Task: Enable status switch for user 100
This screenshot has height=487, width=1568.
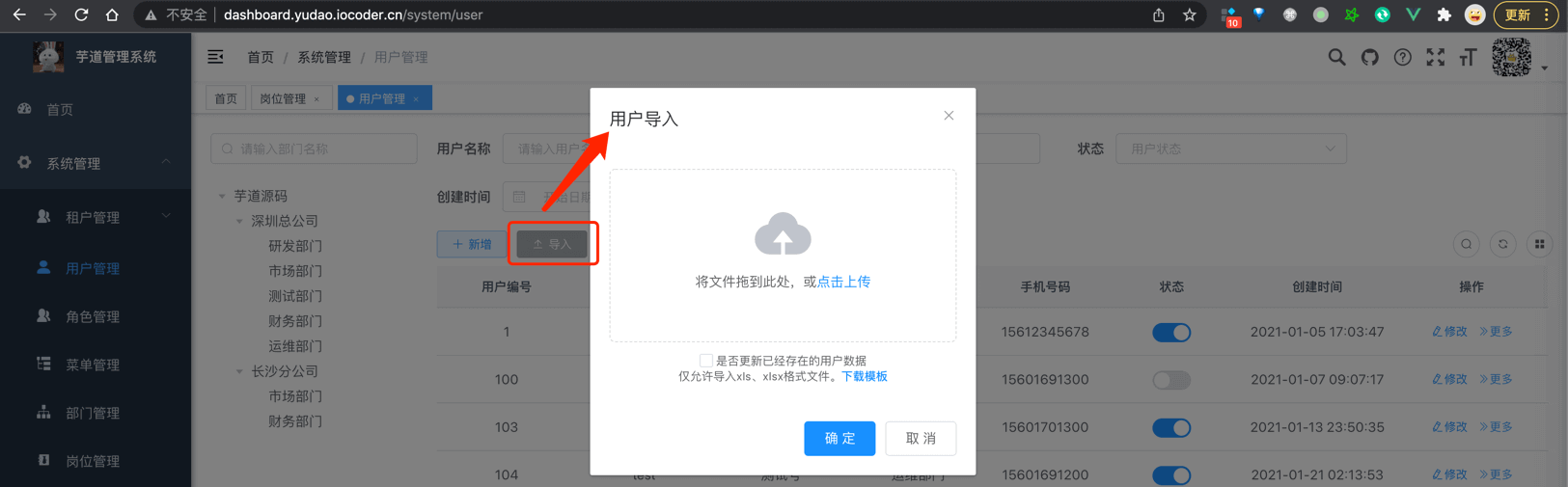Action: click(x=1170, y=380)
